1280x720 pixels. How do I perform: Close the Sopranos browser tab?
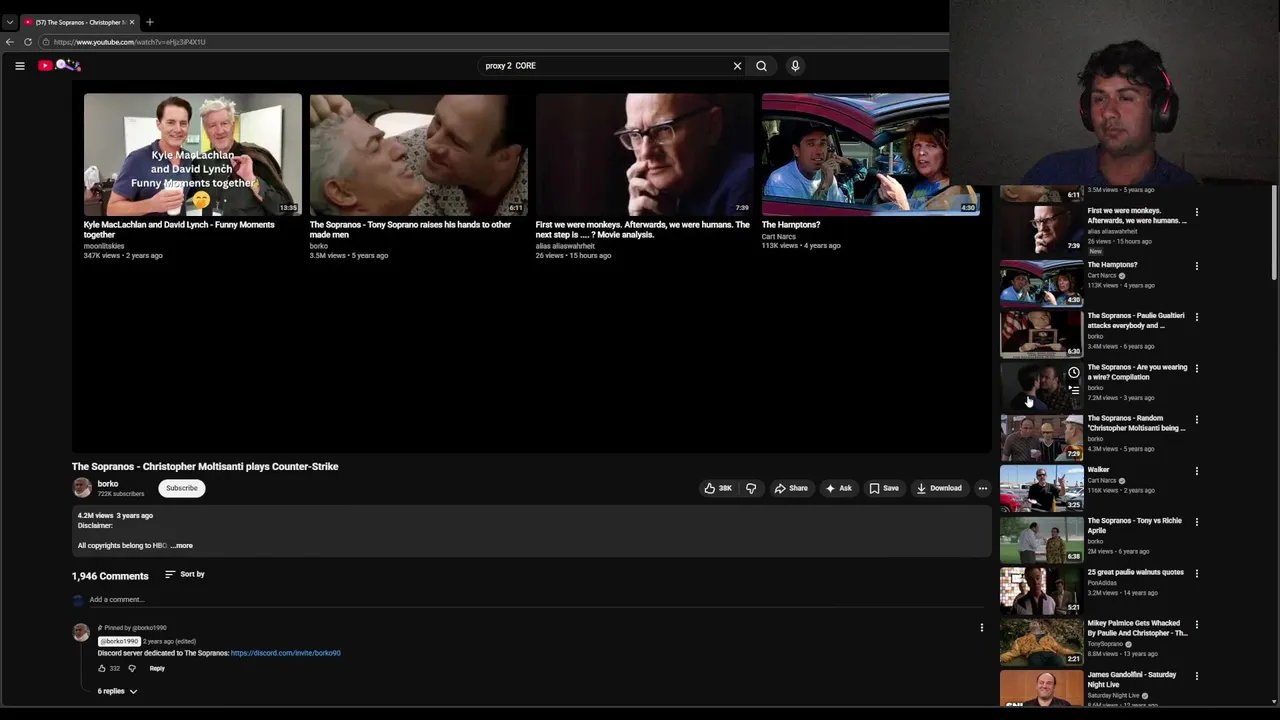[x=132, y=22]
